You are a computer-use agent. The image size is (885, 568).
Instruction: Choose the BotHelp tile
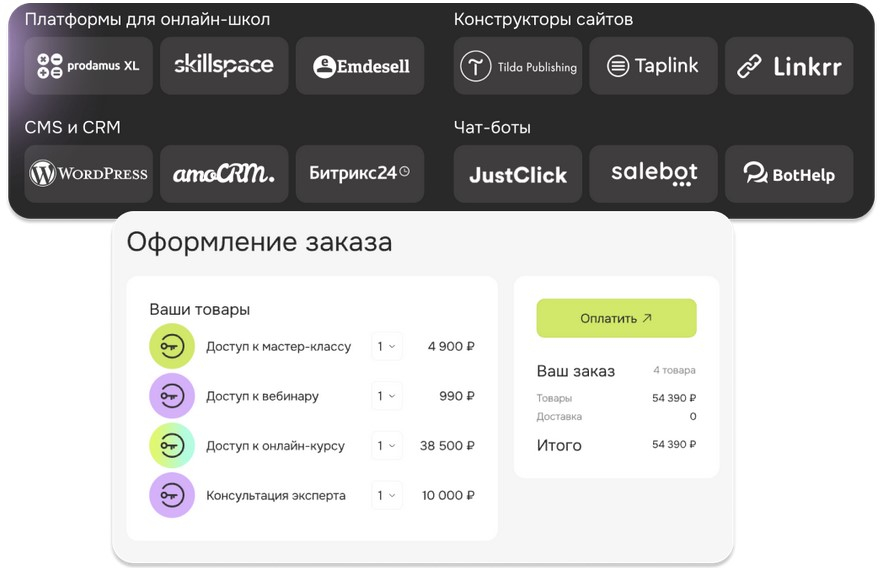point(789,174)
